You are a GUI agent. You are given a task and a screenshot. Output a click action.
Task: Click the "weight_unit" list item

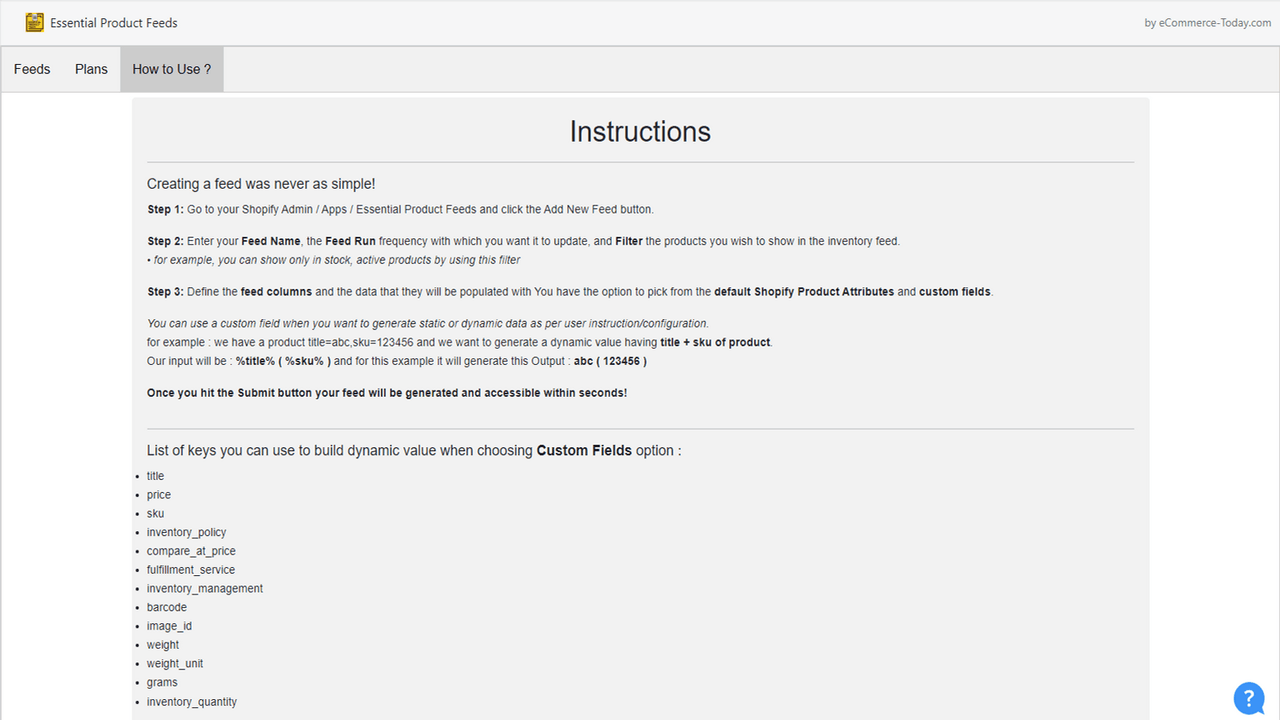tap(175, 663)
